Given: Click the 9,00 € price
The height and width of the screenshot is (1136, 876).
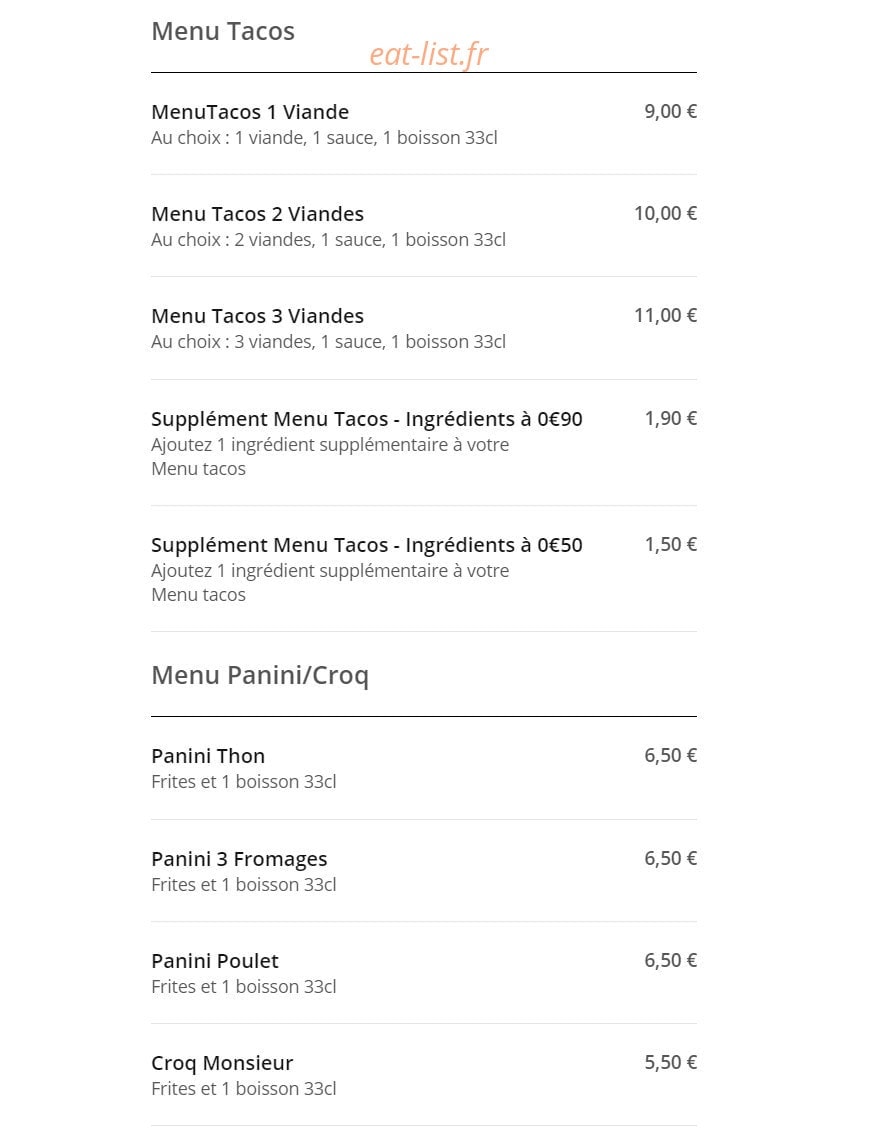Looking at the screenshot, I should 671,112.
